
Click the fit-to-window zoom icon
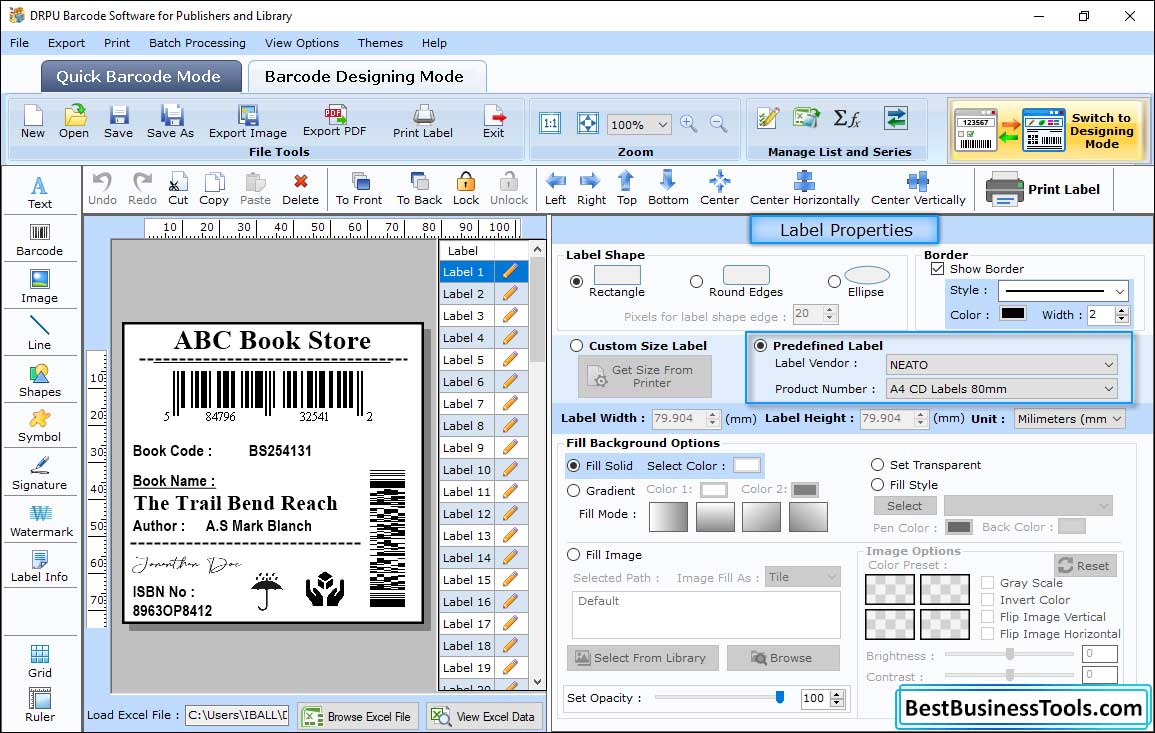point(588,123)
